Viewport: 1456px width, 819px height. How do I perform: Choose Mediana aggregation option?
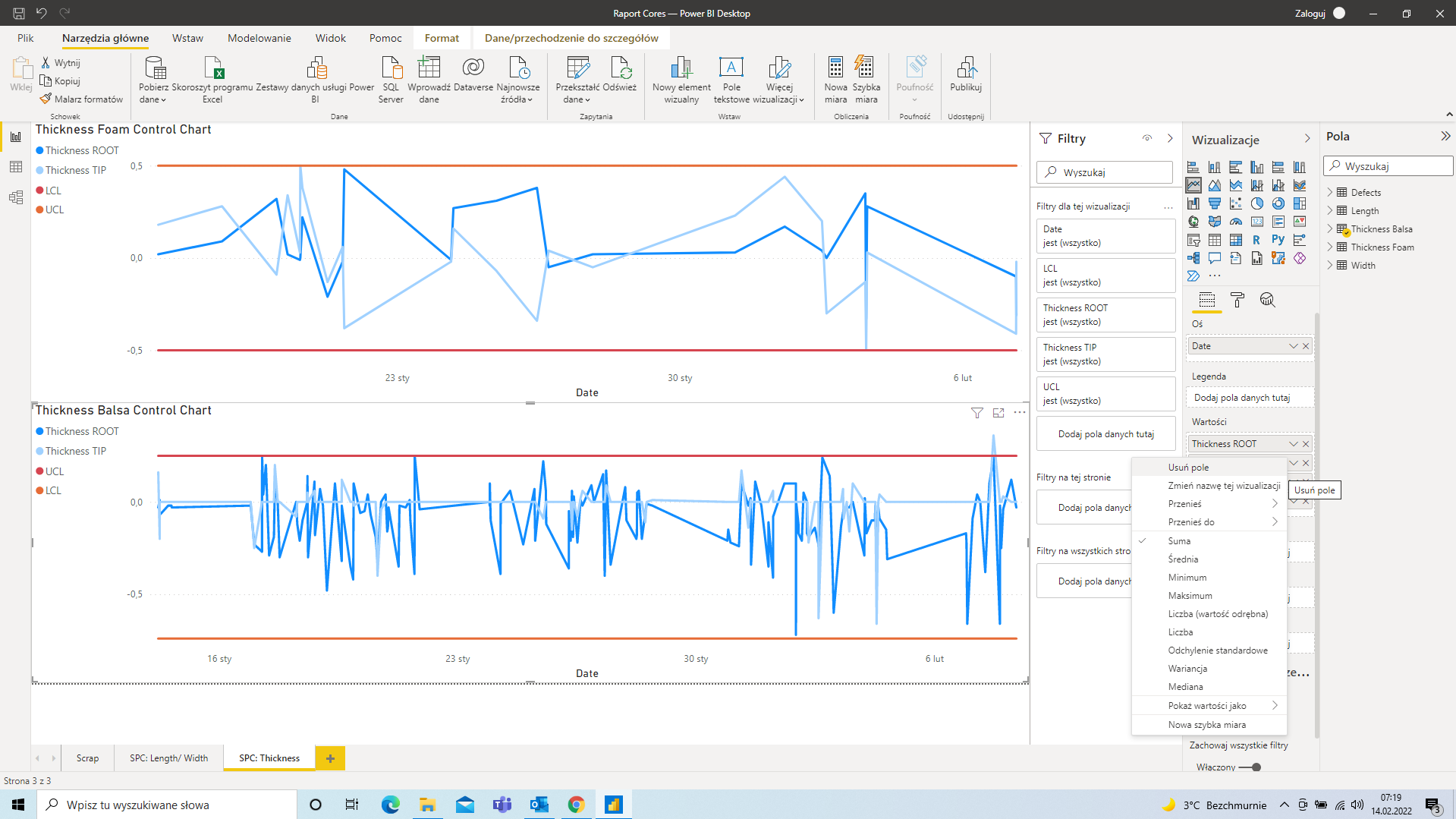tap(1185, 687)
